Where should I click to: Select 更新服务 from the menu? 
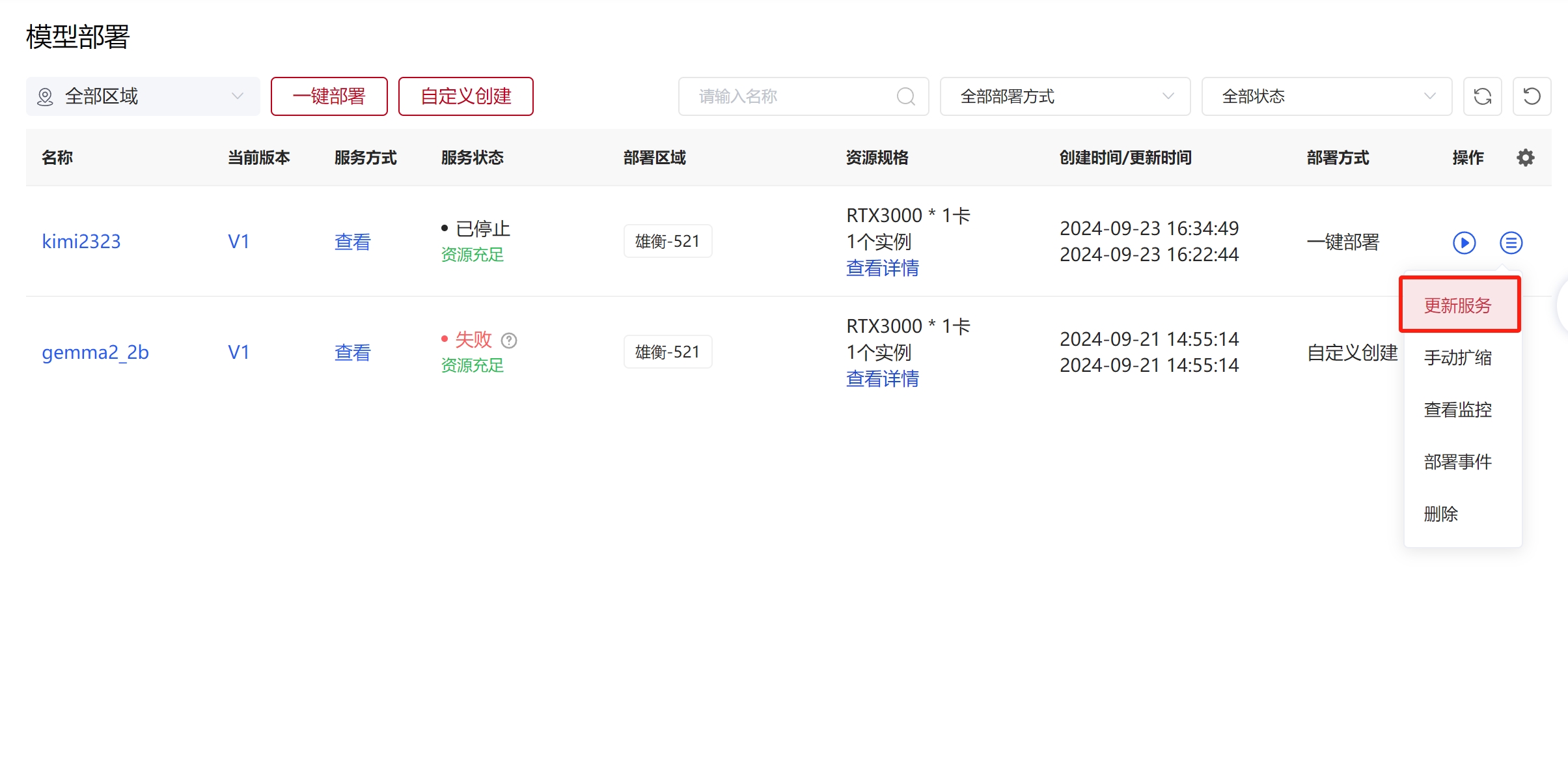click(1457, 305)
